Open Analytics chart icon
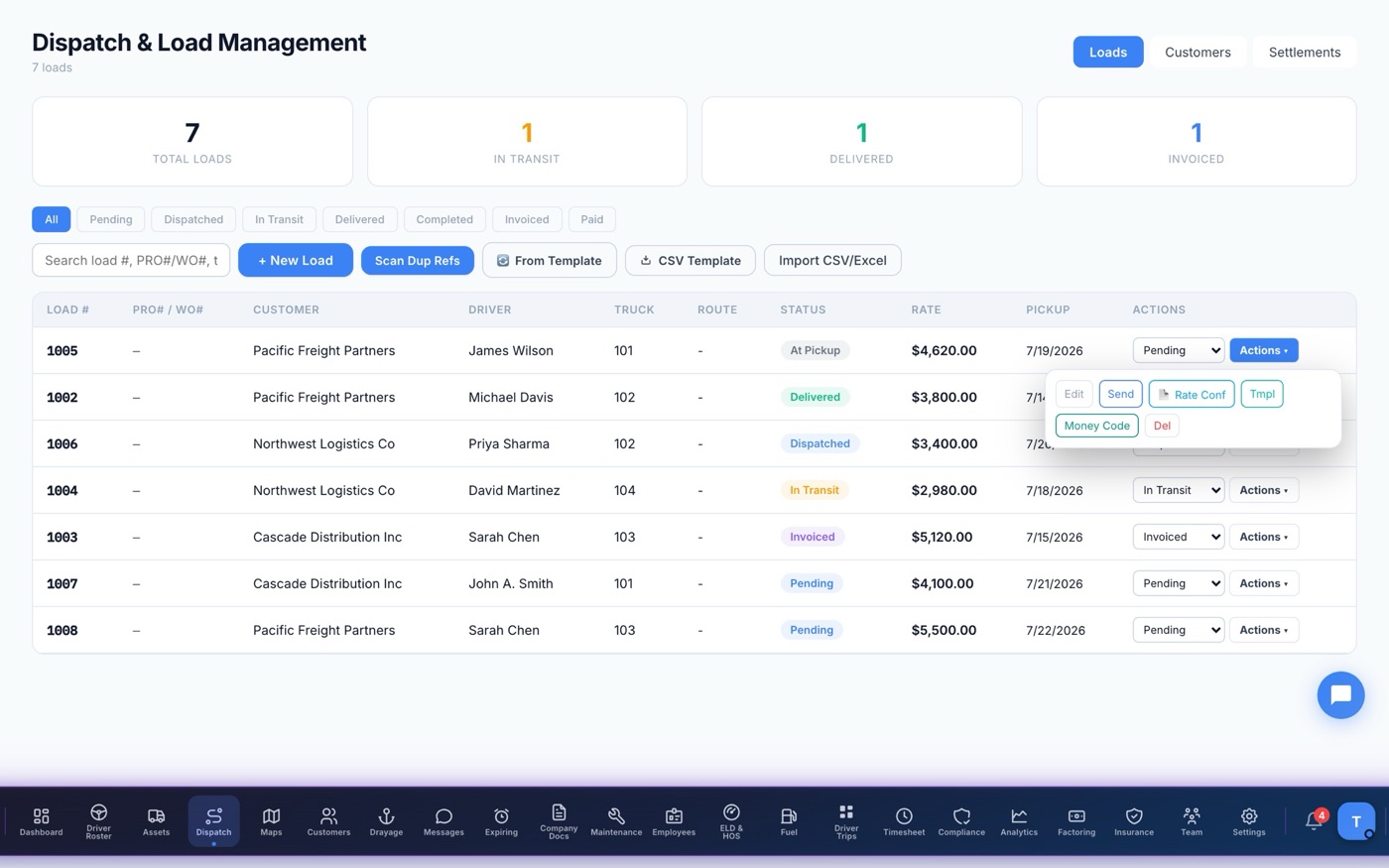Viewport: 1389px width, 868px height. [1019, 821]
